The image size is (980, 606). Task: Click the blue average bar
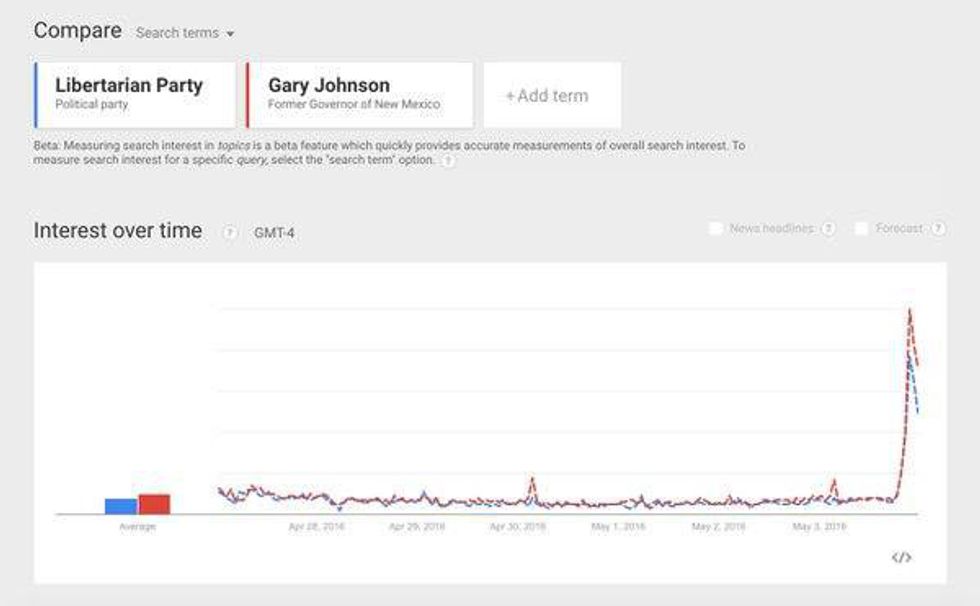121,506
